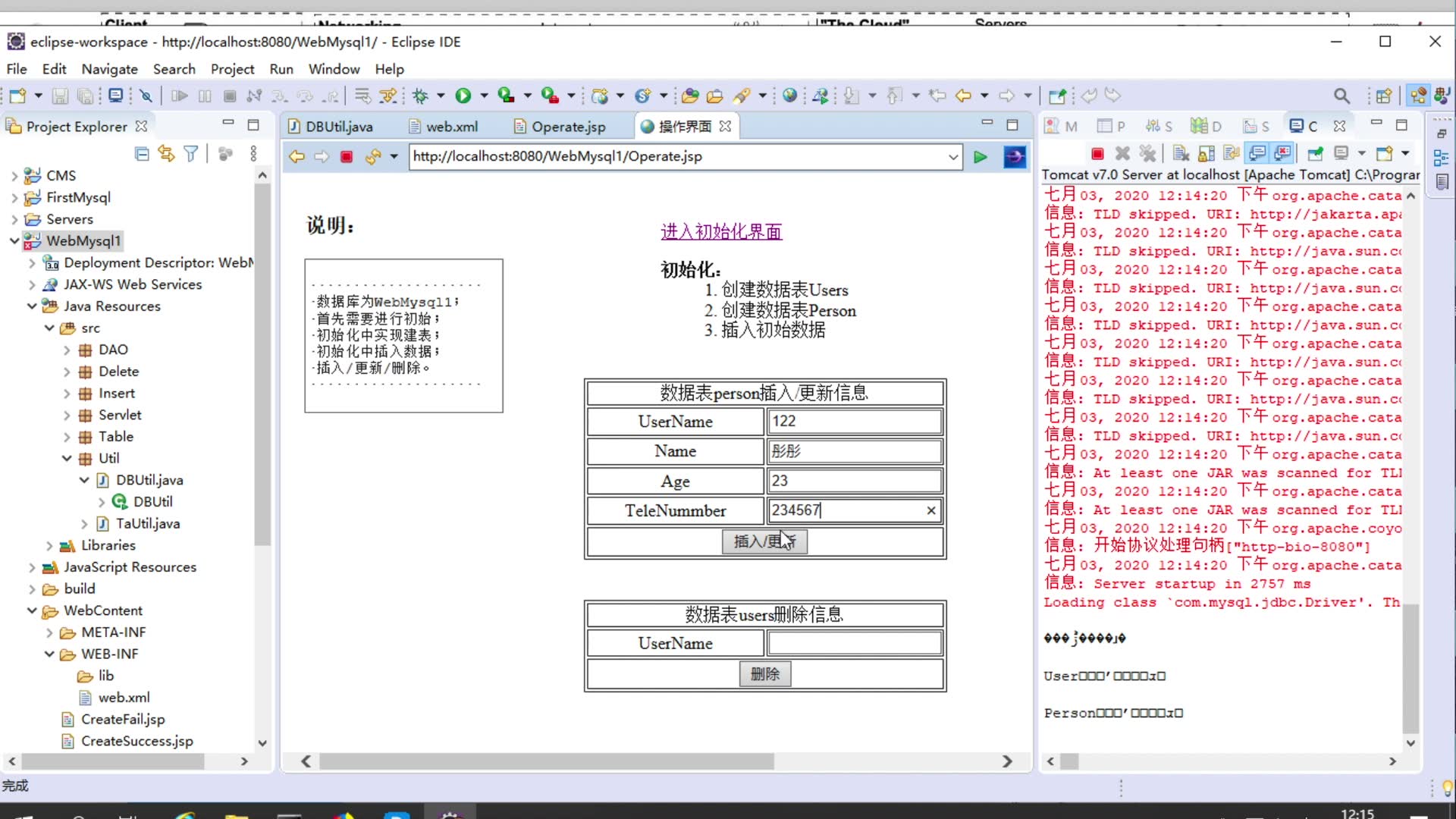Pin the Console view
This screenshot has width=1456, height=819.
[1315, 153]
